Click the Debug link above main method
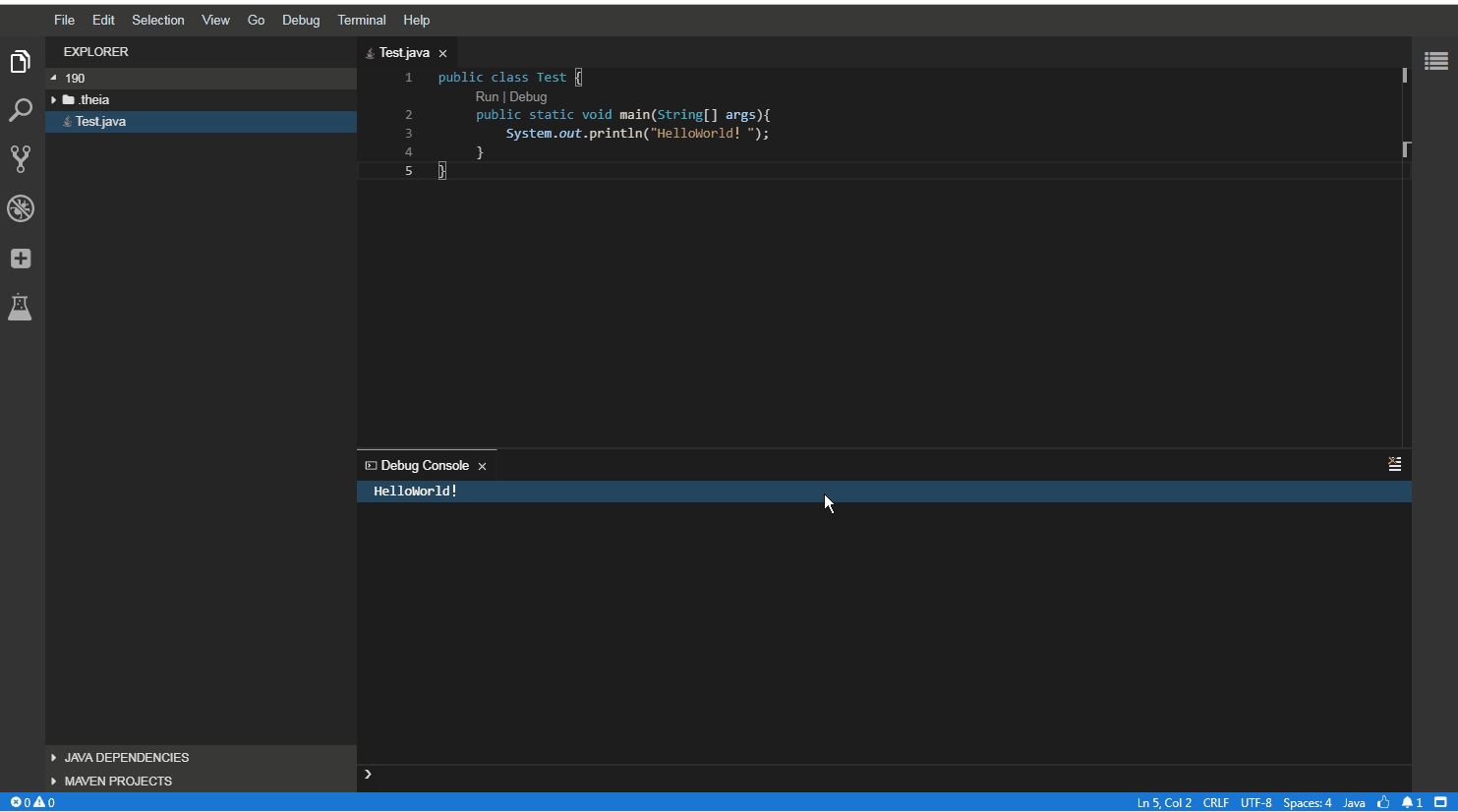Screen dimensions: 1458x812 [x=529, y=96]
